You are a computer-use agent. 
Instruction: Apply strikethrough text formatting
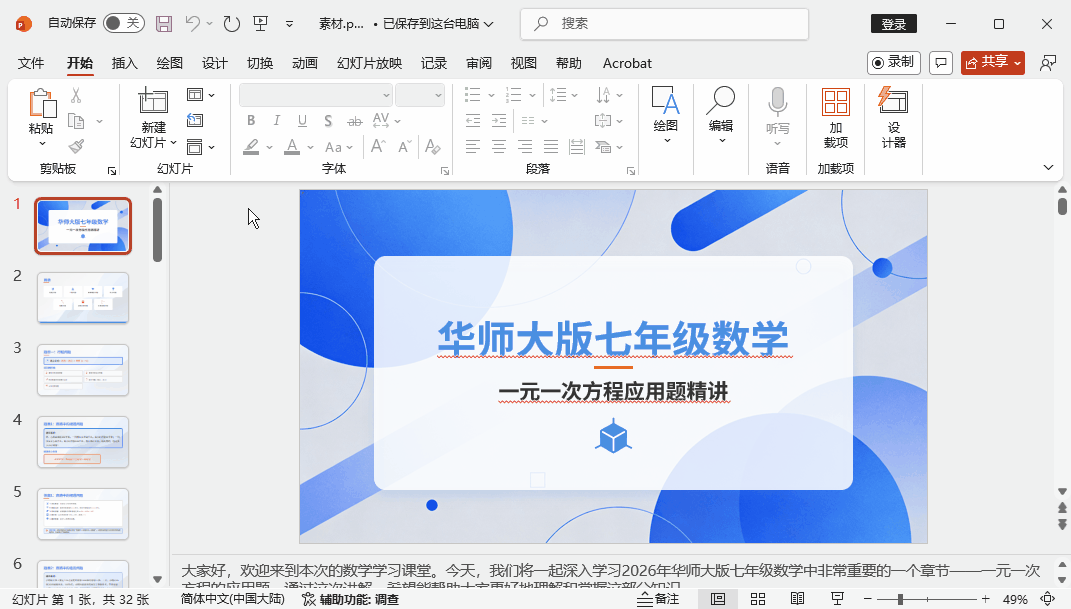click(x=354, y=121)
